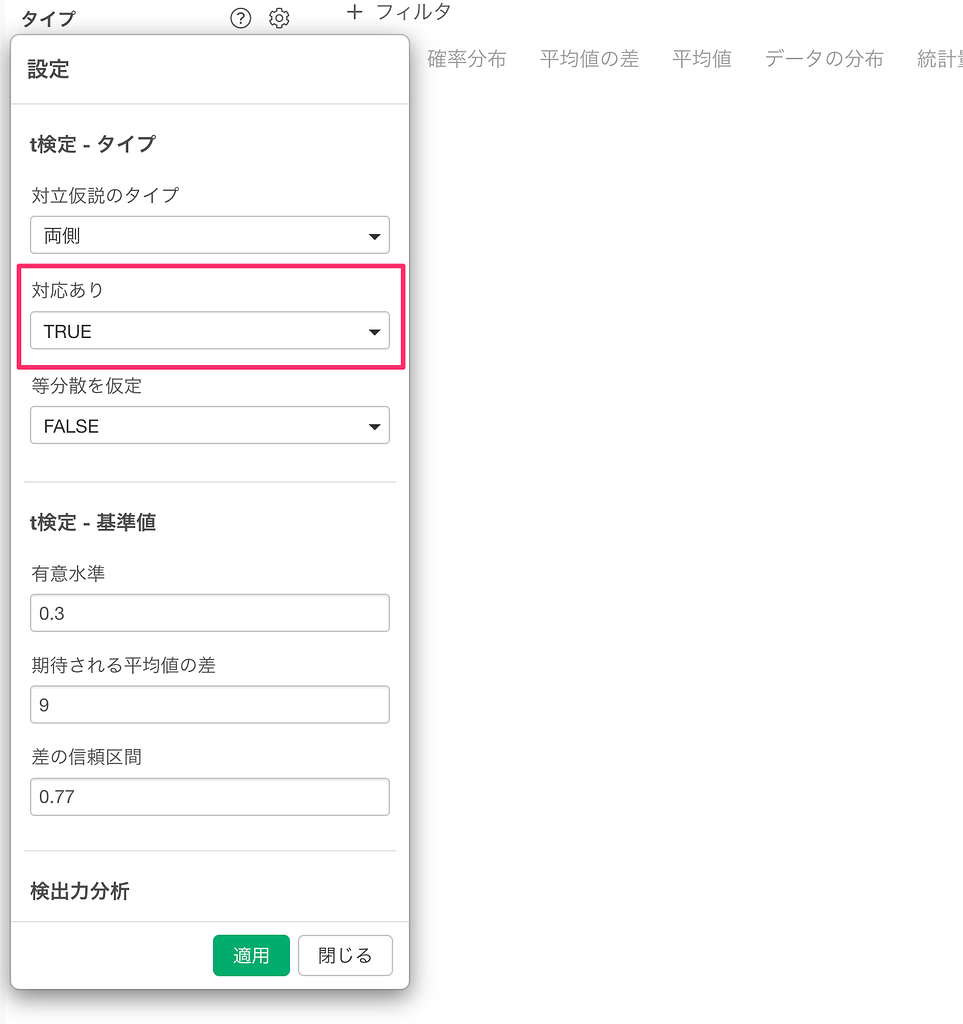Open the データの分布 view
Screen dimensions: 963x1024
click(x=823, y=59)
